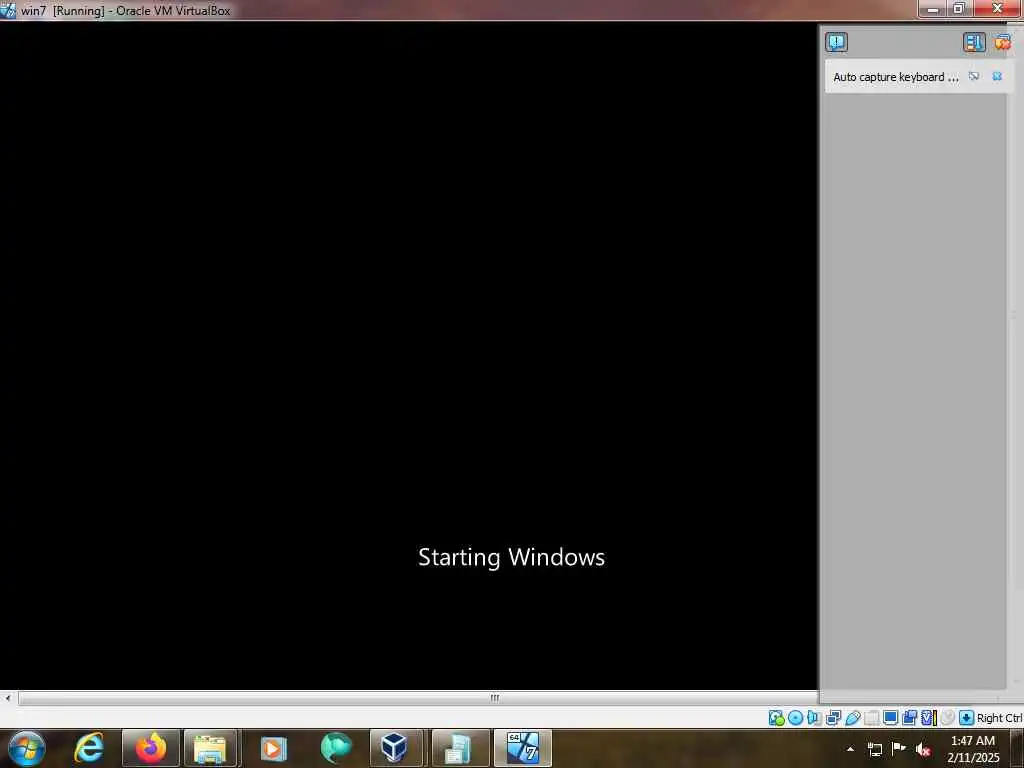Viewport: 1024px width, 768px height.
Task: Open CPU virtualization indicator in status bar
Action: pyautogui.click(x=928, y=718)
